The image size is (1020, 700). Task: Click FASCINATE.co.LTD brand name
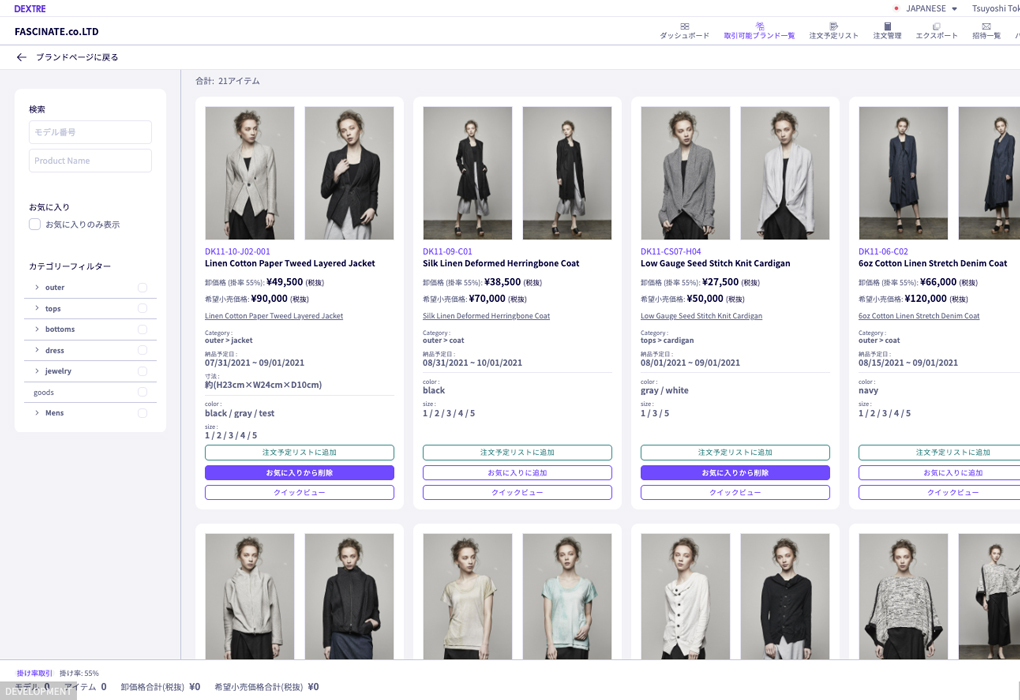point(57,31)
